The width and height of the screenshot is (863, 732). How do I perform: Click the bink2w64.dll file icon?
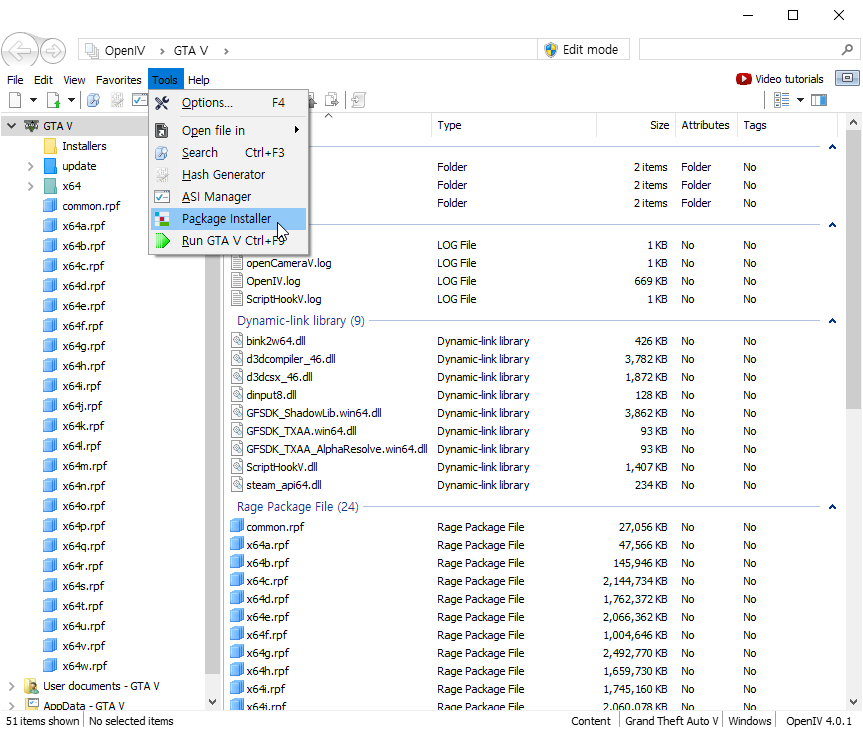pos(237,341)
